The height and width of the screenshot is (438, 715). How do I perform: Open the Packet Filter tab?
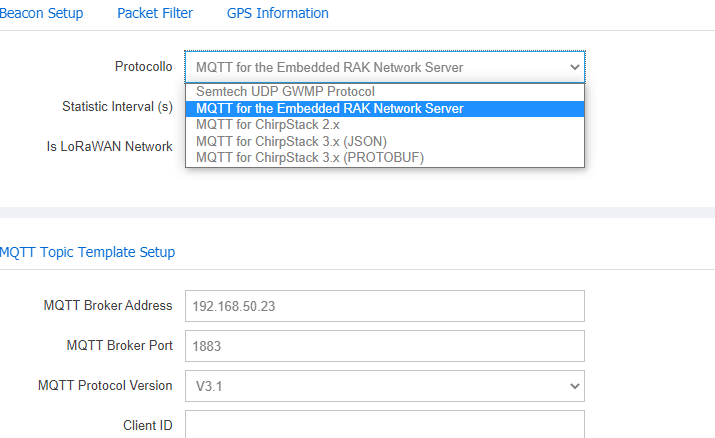pyautogui.click(x=155, y=13)
